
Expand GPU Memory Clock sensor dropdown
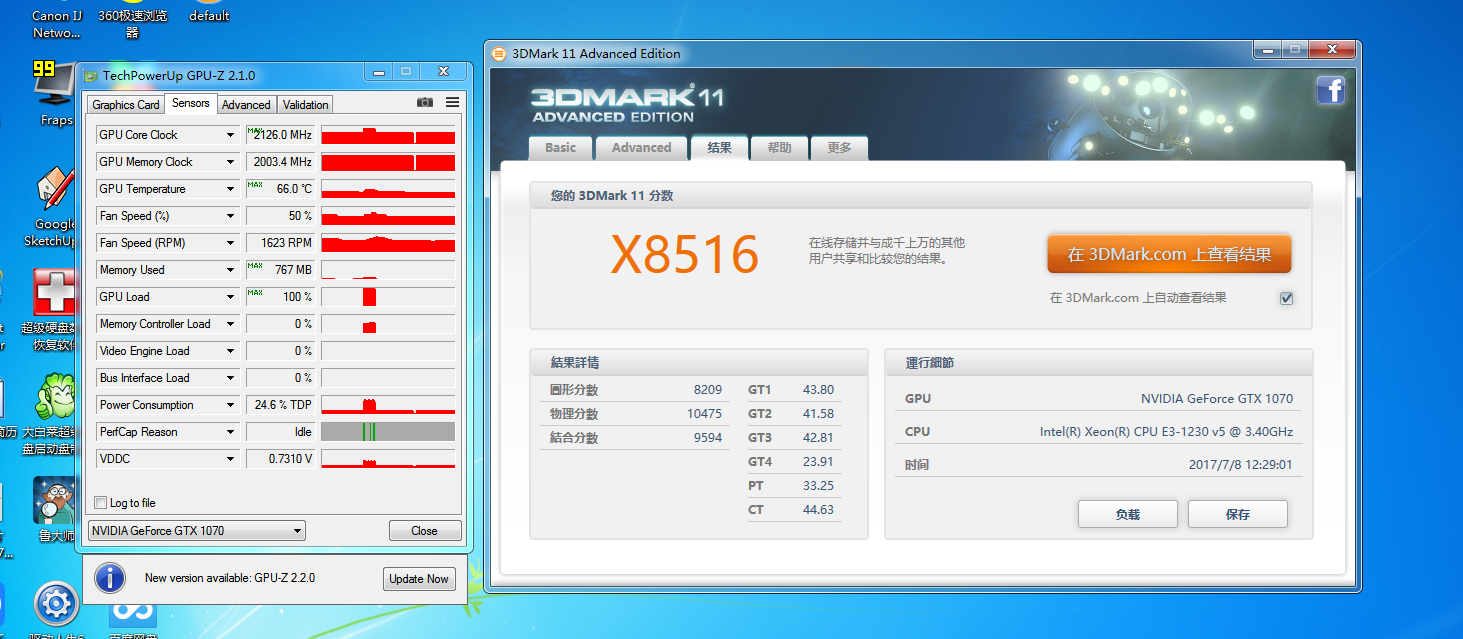[231, 162]
